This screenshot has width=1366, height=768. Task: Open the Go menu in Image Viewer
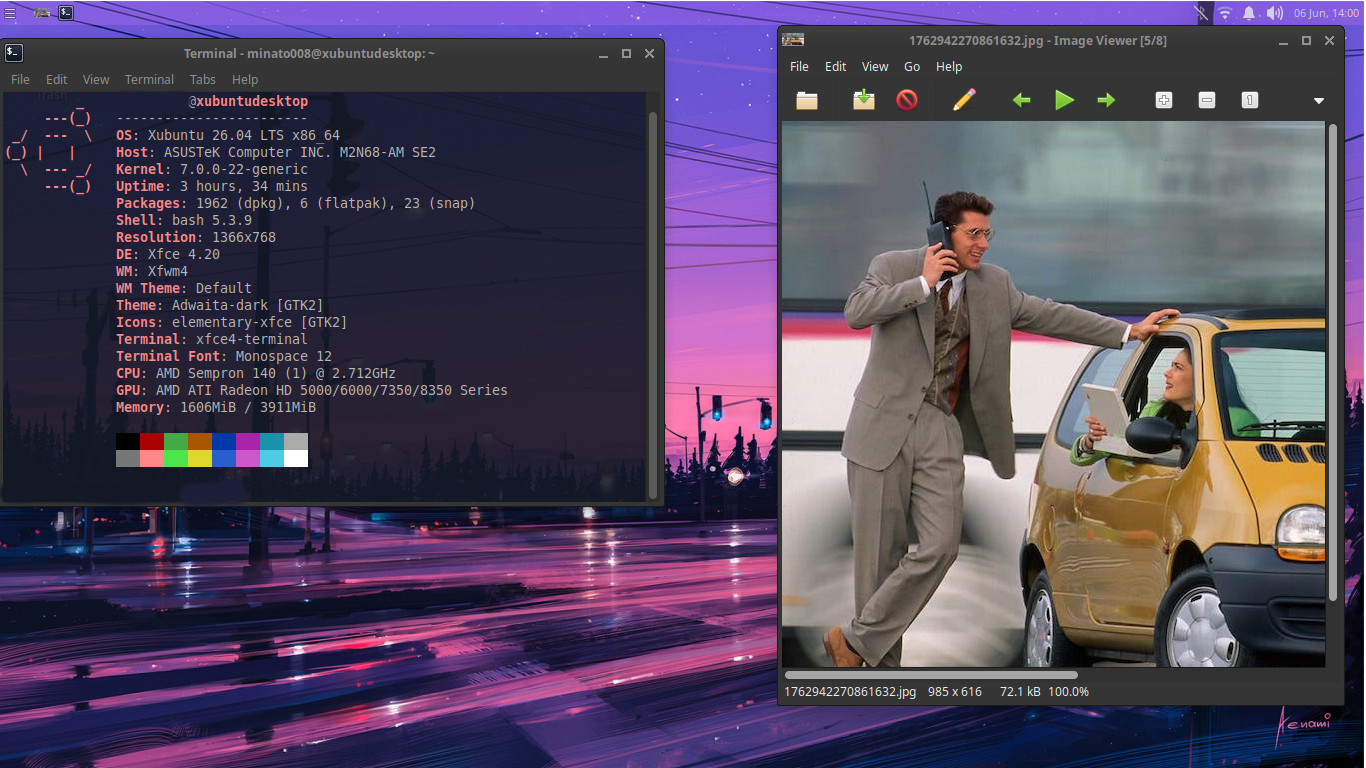912,66
